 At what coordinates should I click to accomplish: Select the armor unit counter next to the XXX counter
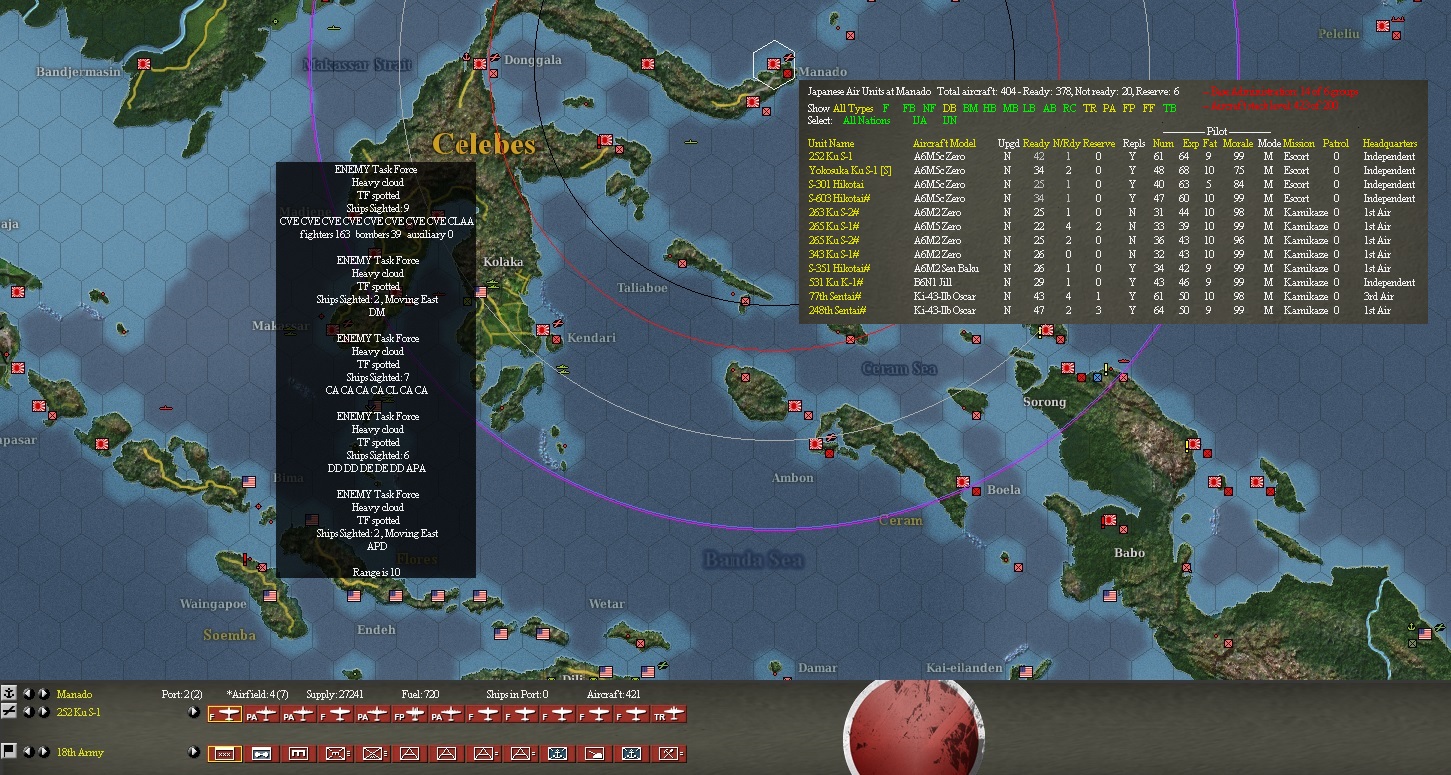pyautogui.click(x=261, y=753)
